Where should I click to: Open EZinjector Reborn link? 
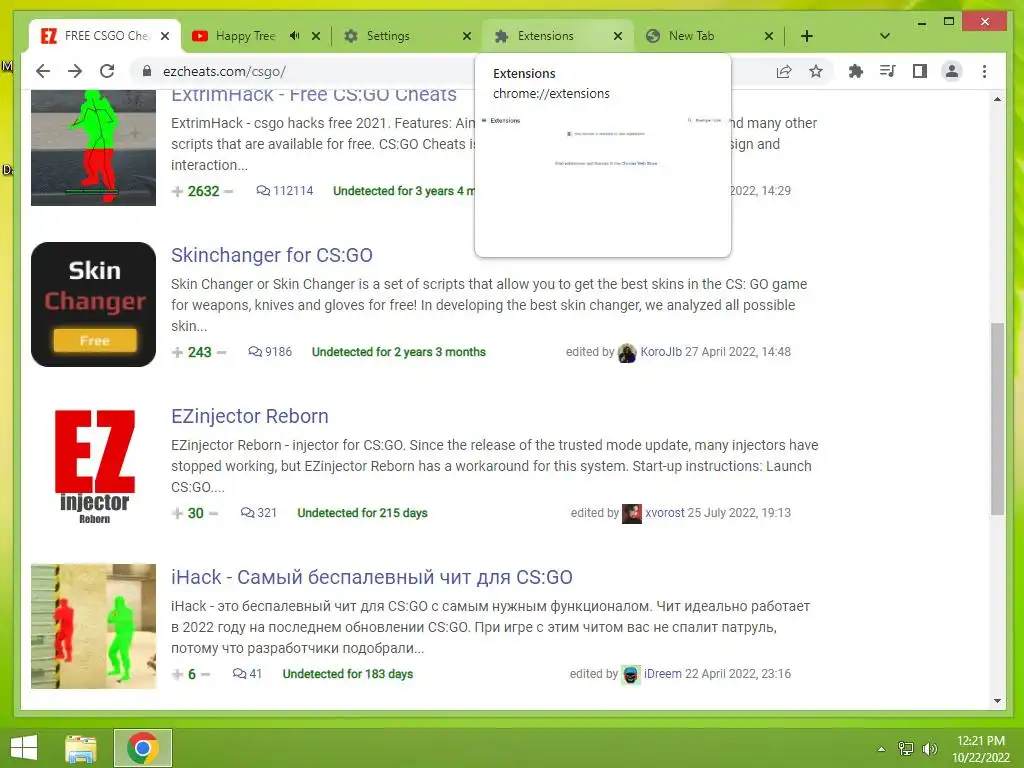pos(249,416)
